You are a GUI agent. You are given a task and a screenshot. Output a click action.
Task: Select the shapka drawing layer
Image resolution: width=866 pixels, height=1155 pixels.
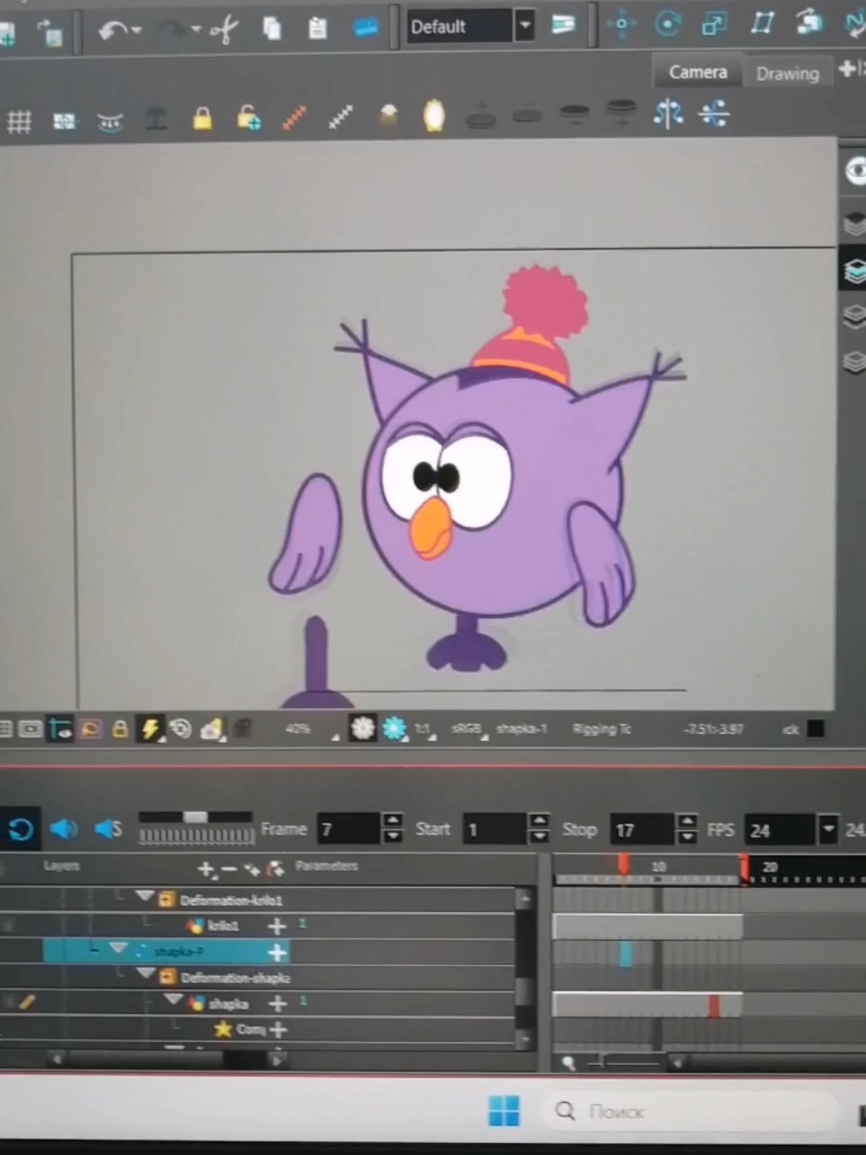[228, 1004]
